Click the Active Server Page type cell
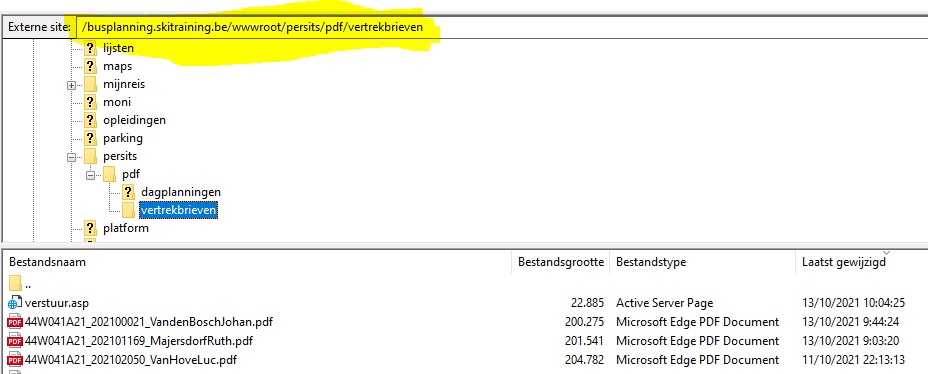The image size is (928, 374). point(665,303)
